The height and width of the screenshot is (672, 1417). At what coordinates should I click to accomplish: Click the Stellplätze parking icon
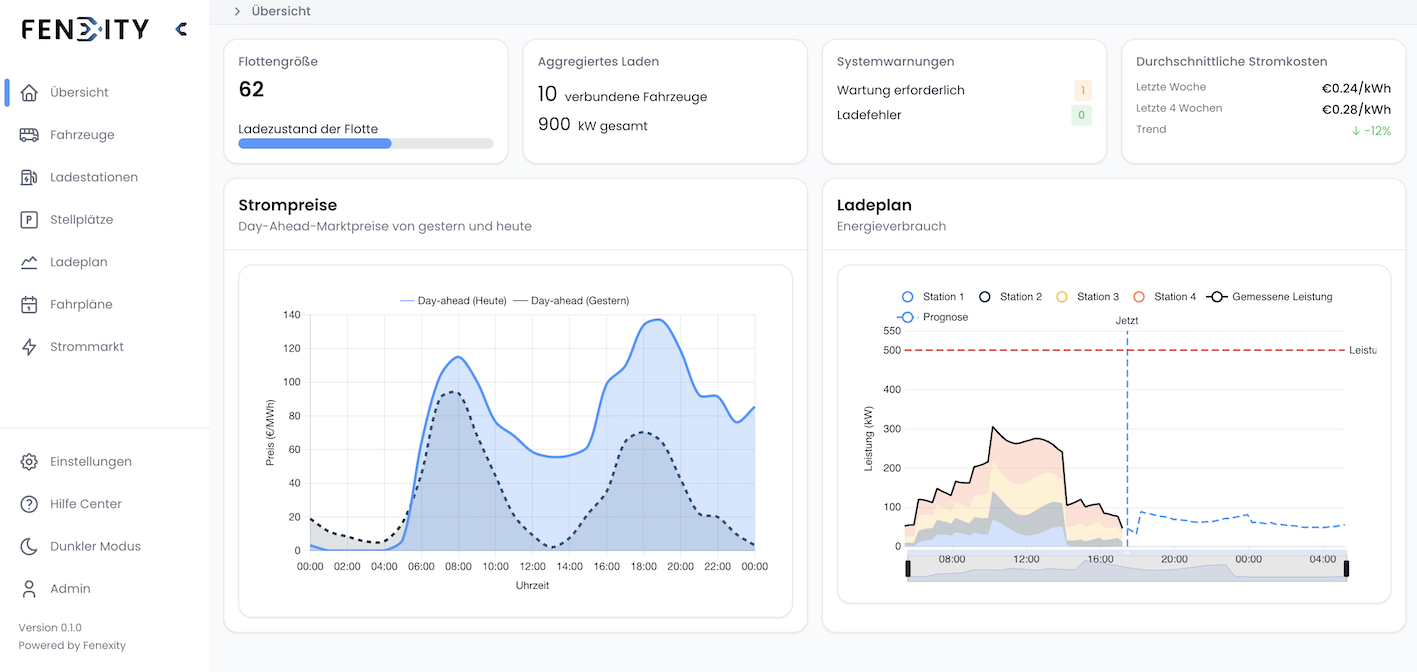tap(31, 219)
